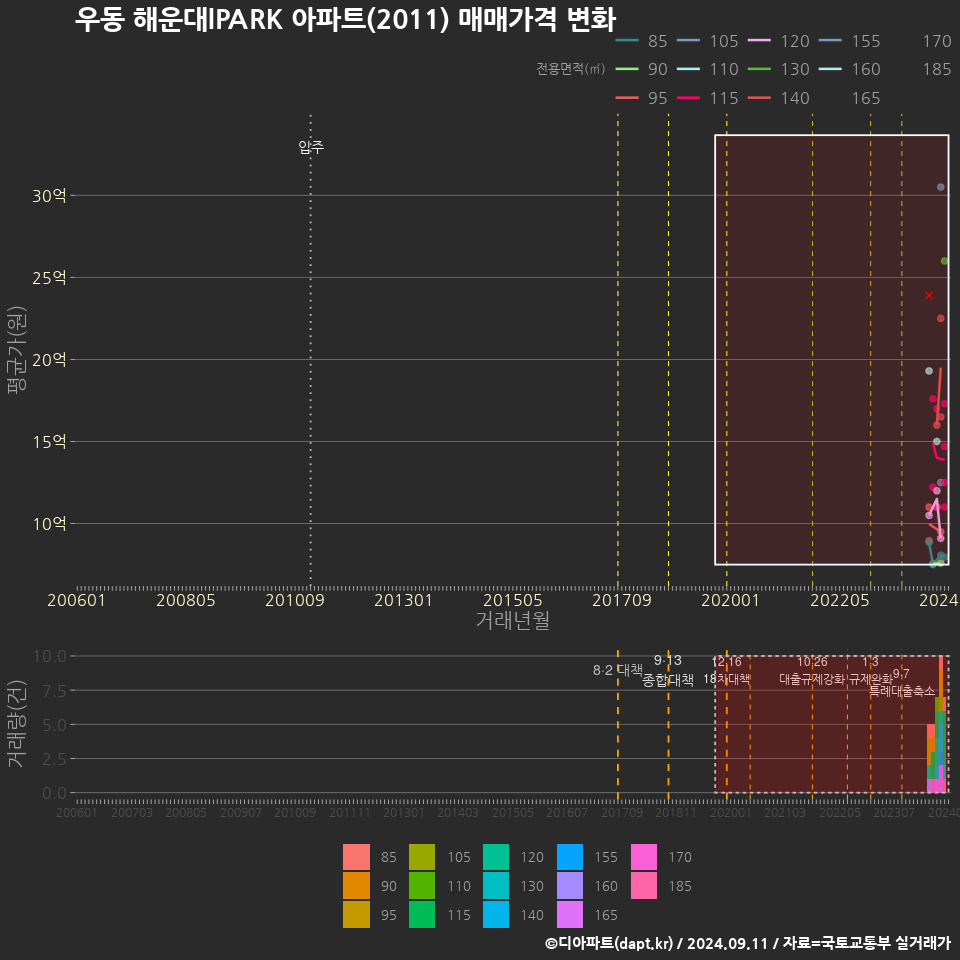Screen dimensions: 960x960
Task: Click the '30억' y-axis label
Action: (x=49, y=196)
